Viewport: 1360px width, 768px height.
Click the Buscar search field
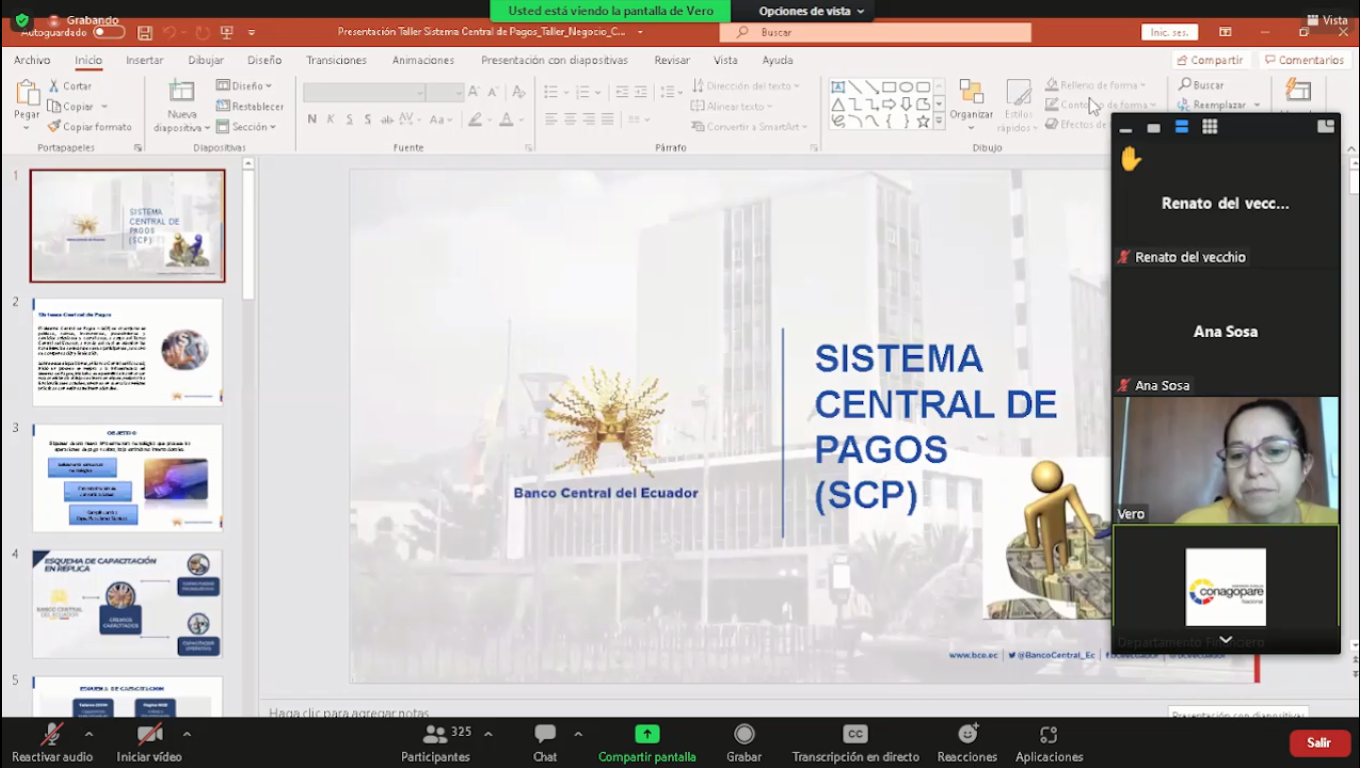(875, 33)
